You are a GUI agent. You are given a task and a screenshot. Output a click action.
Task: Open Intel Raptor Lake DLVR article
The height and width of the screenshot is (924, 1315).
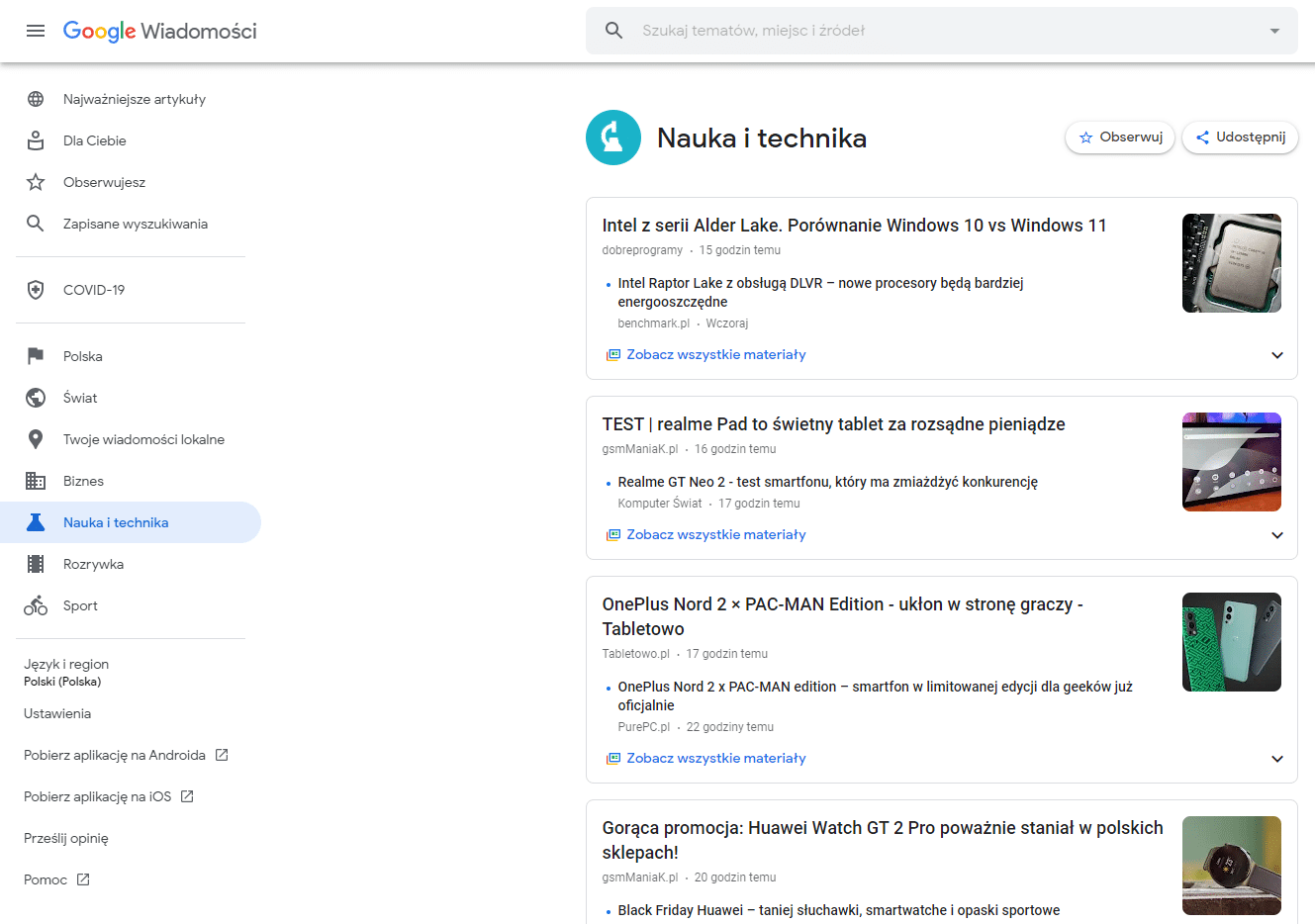[x=820, y=293]
